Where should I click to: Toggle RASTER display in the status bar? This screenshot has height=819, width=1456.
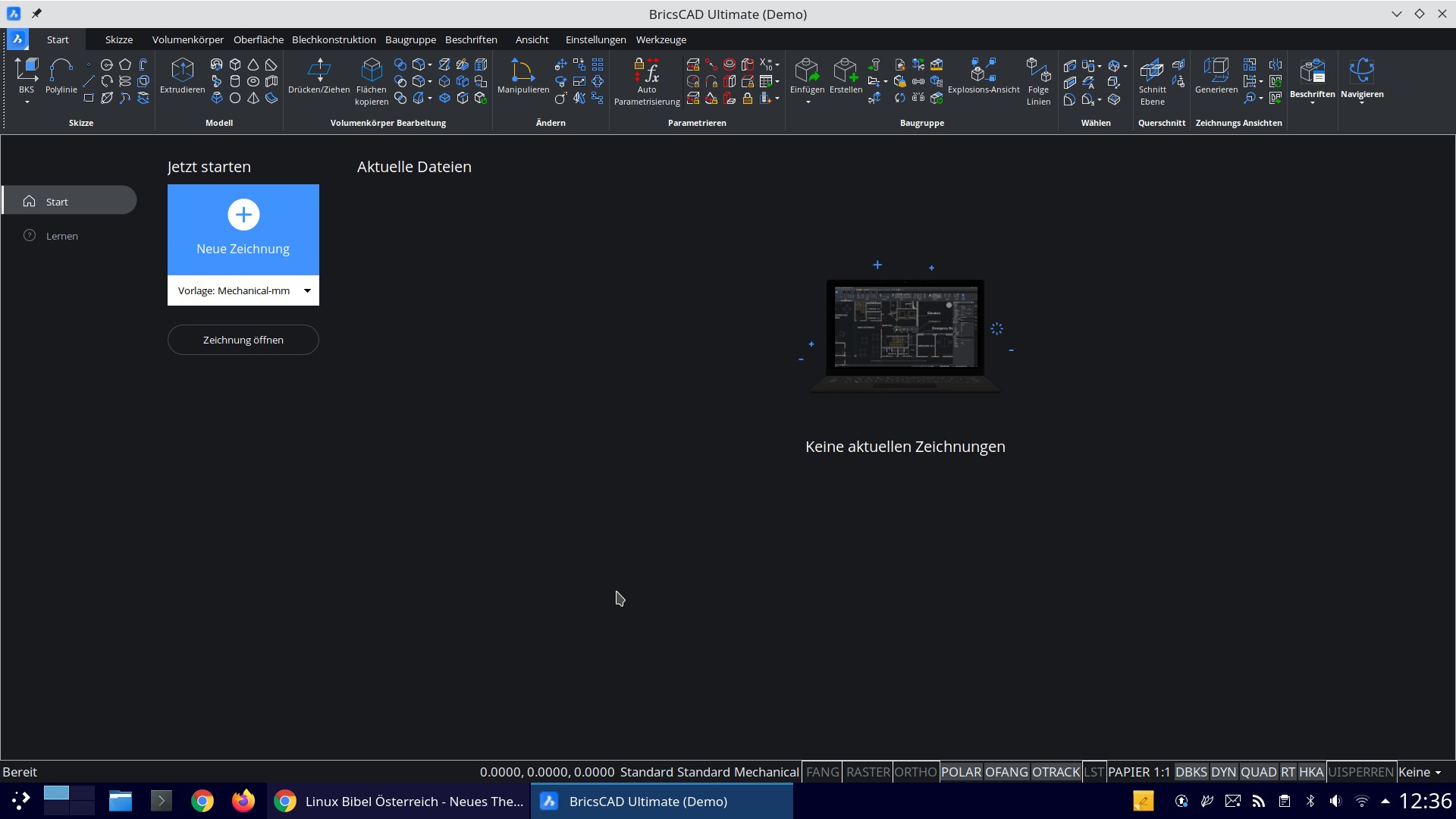pos(868,771)
